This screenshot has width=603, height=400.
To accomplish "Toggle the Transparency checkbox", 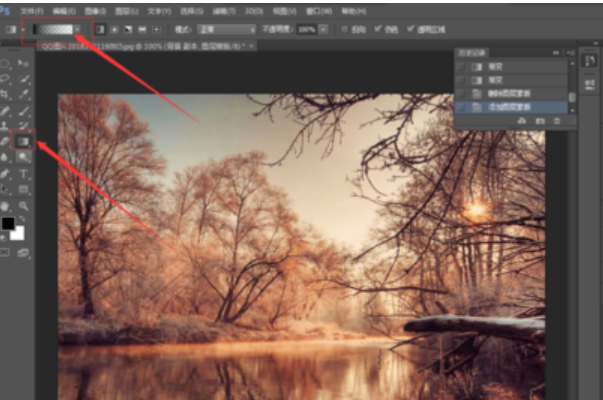I will pos(411,29).
